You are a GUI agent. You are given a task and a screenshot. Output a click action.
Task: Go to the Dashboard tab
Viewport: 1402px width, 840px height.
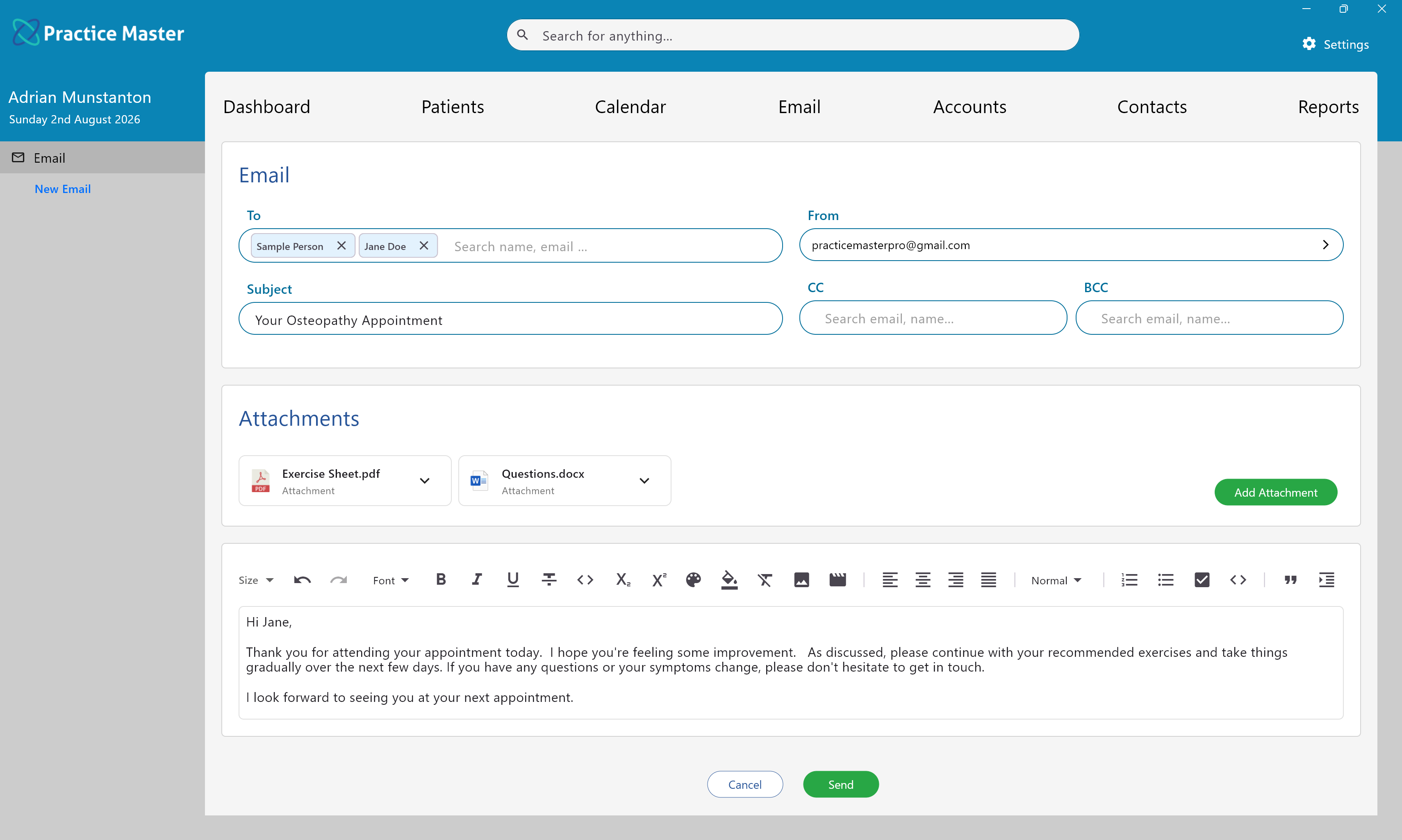coord(267,107)
